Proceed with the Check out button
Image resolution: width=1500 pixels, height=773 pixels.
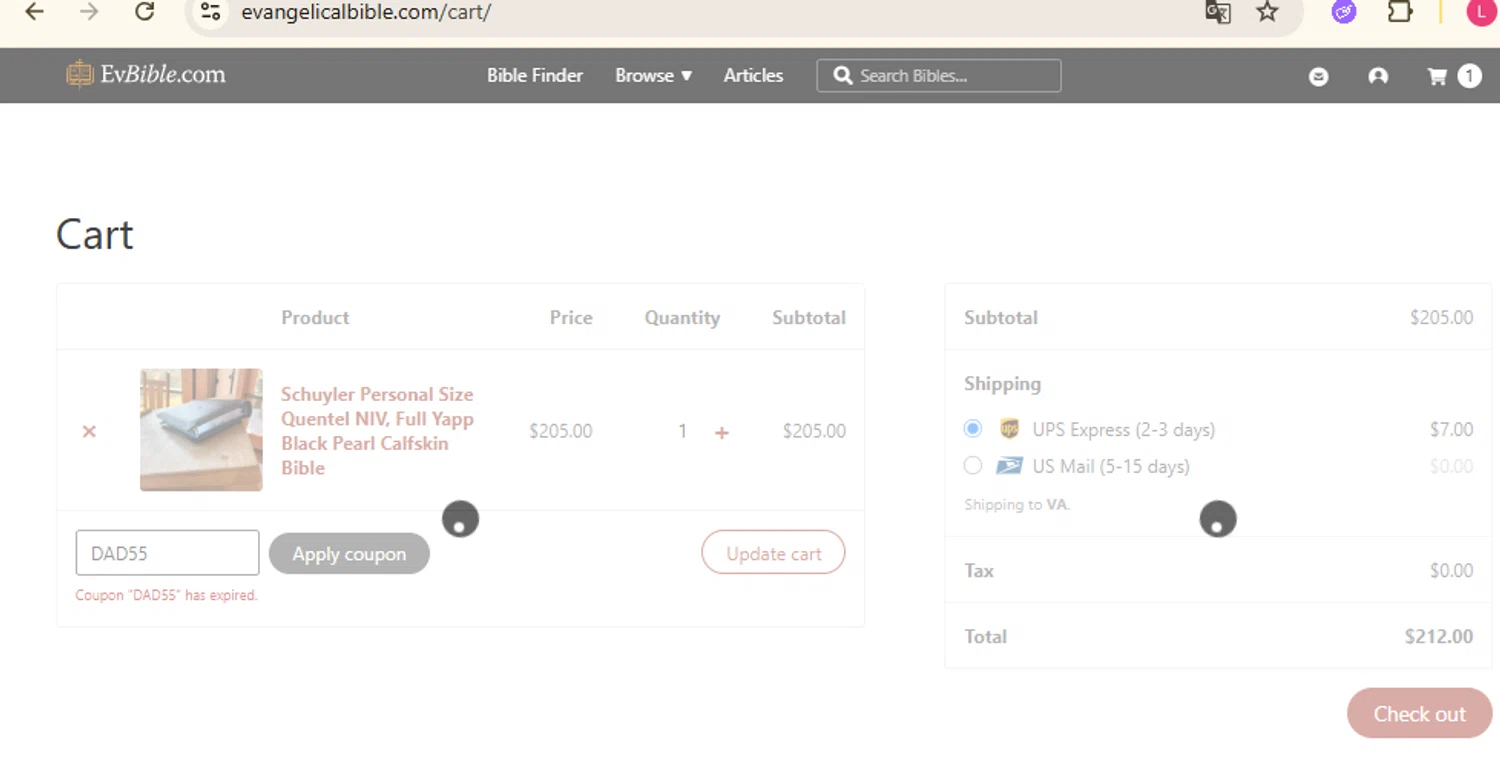[x=1420, y=713]
